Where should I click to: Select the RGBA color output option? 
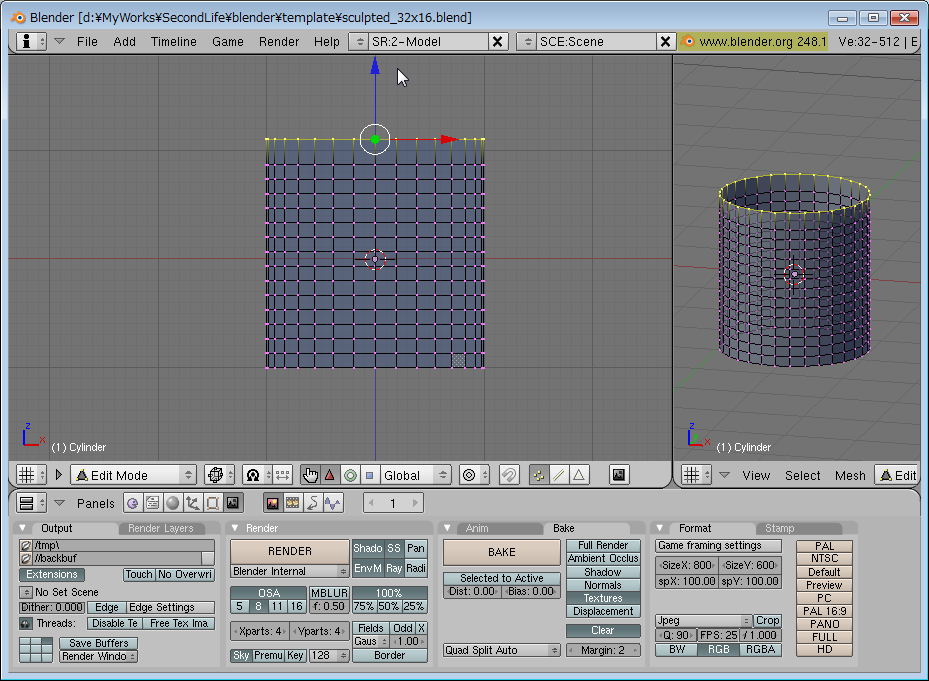pyautogui.click(x=760, y=650)
